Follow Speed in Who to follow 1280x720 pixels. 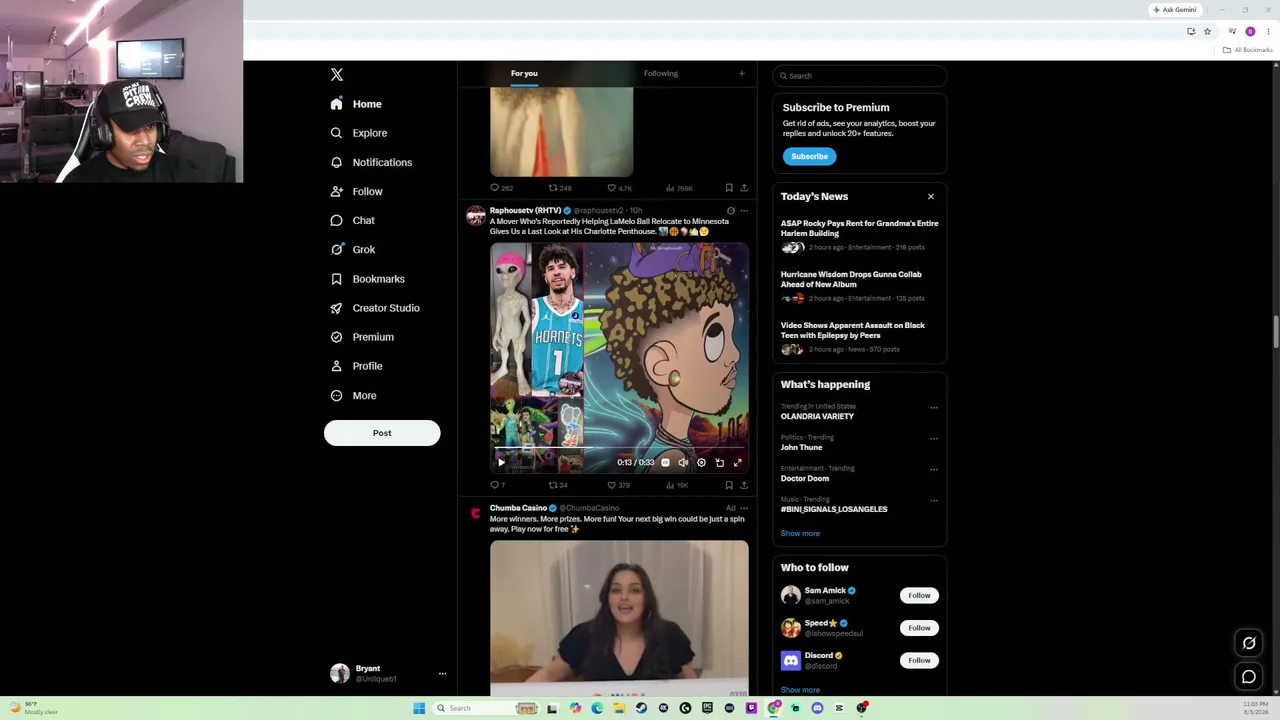pos(919,628)
